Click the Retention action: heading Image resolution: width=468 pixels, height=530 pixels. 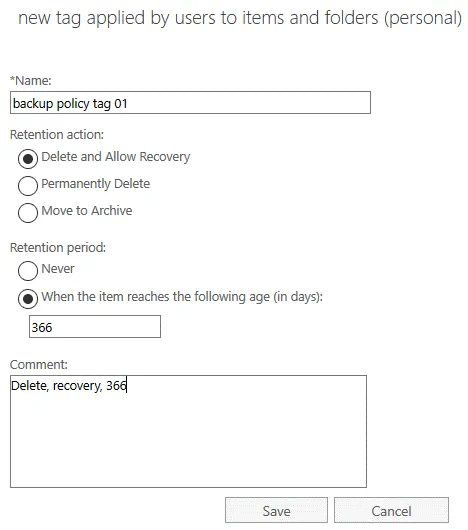57,135
